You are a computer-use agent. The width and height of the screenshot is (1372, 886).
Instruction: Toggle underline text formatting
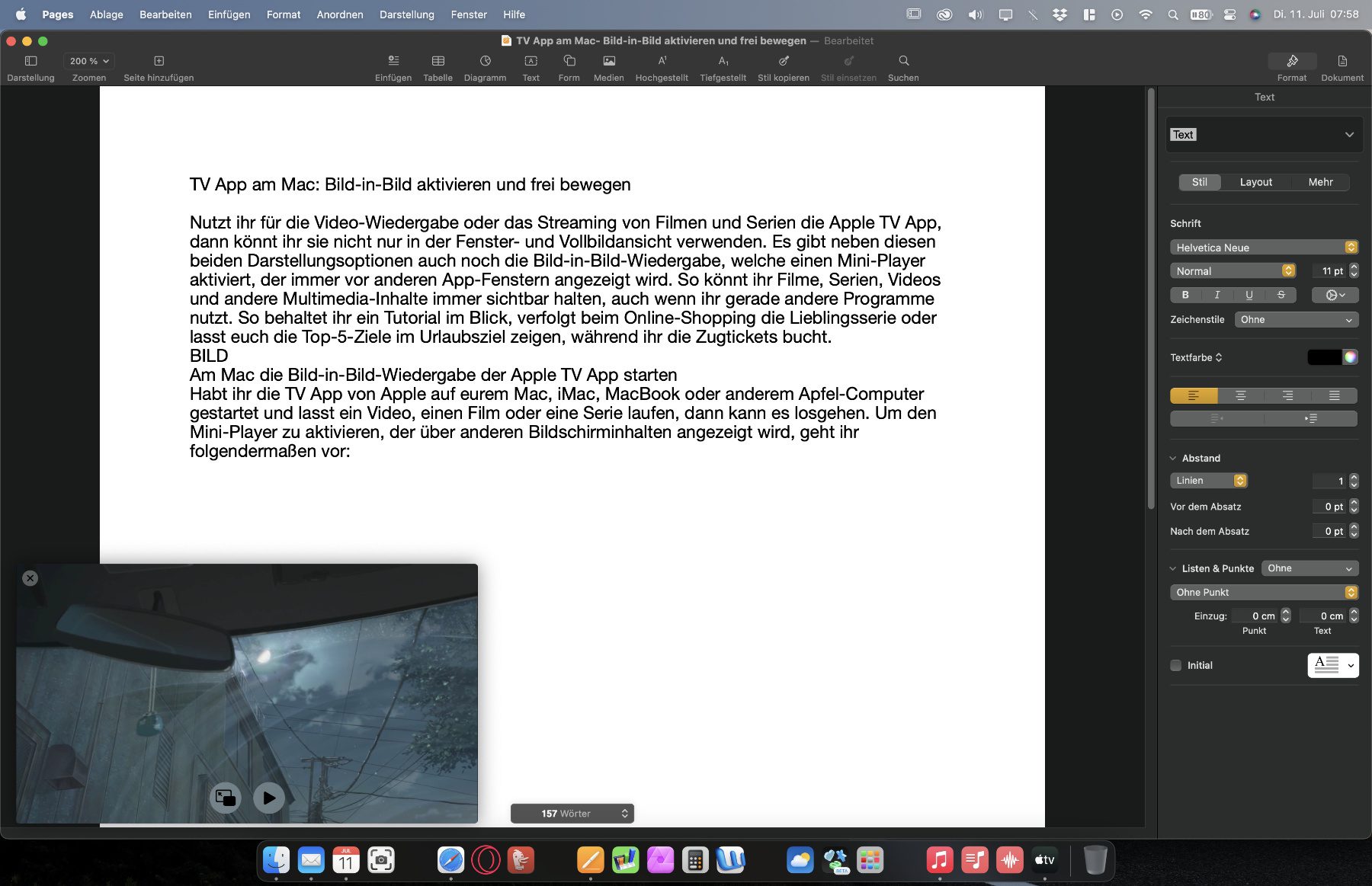pos(1249,295)
